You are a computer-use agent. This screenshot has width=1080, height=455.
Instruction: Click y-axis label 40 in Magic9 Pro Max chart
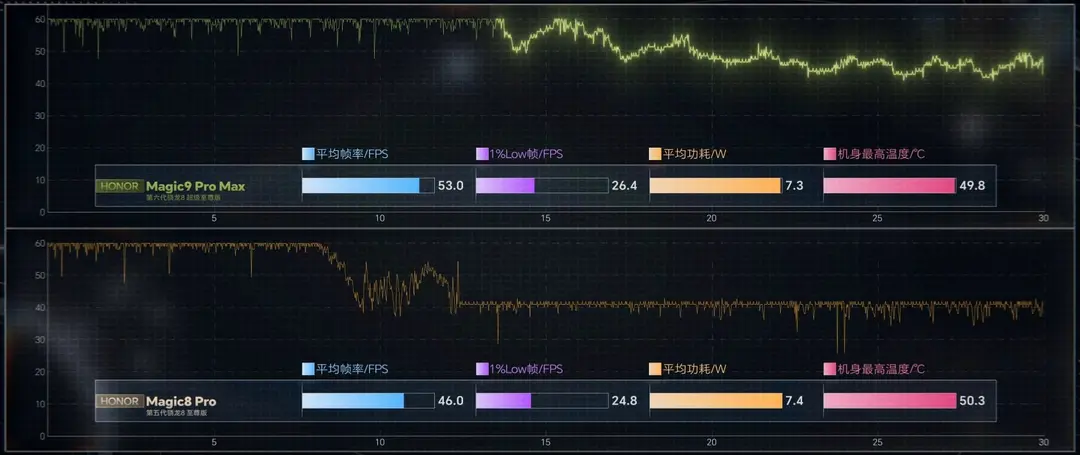[x=40, y=84]
